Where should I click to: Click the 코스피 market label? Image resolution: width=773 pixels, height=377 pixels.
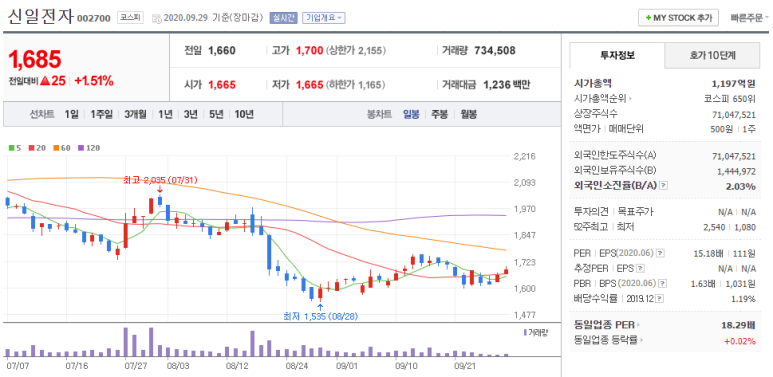pyautogui.click(x=130, y=18)
